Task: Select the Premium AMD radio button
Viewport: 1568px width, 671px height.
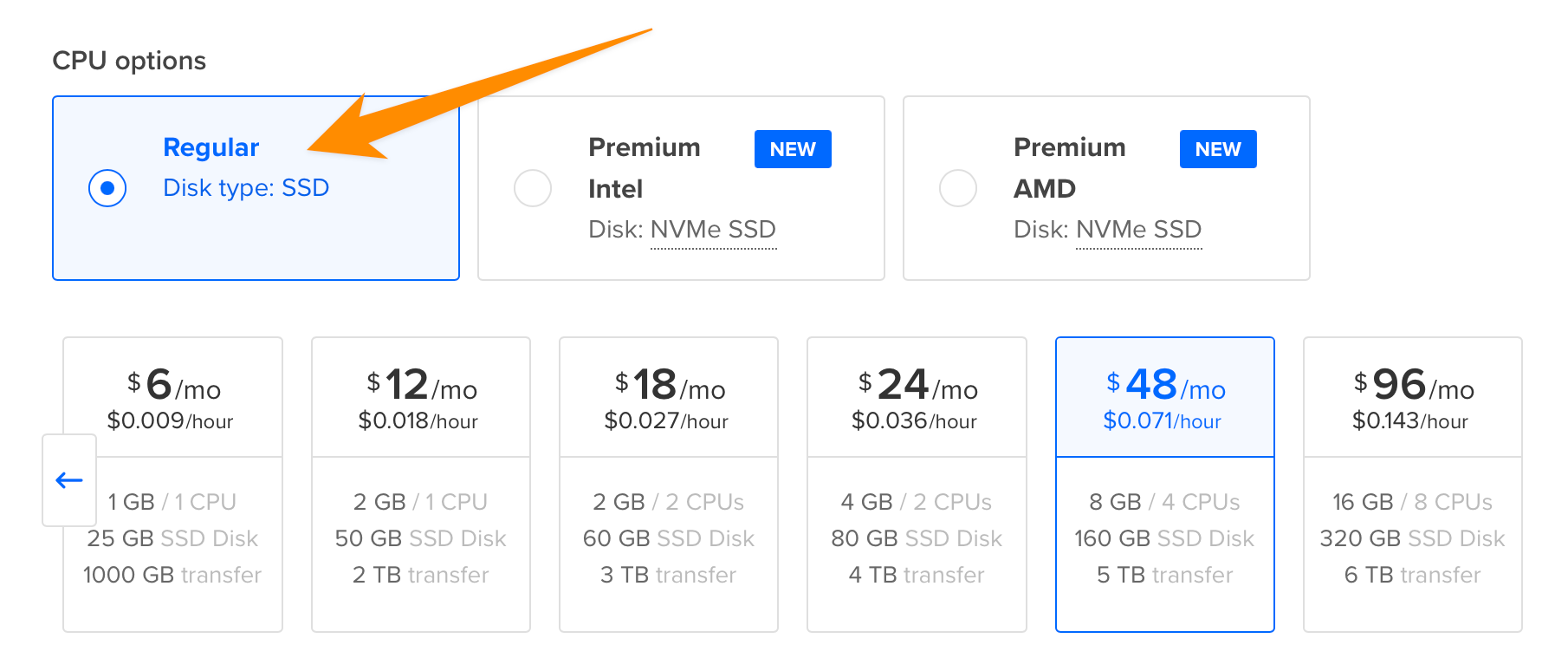Action: (958, 188)
